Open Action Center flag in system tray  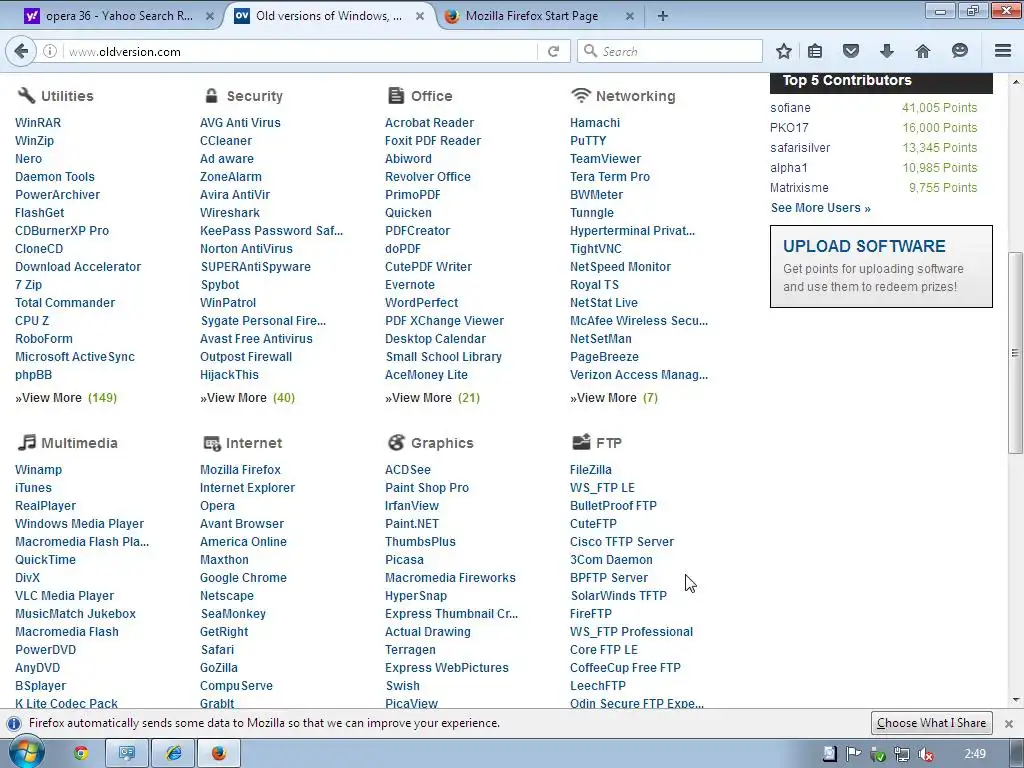(x=853, y=754)
